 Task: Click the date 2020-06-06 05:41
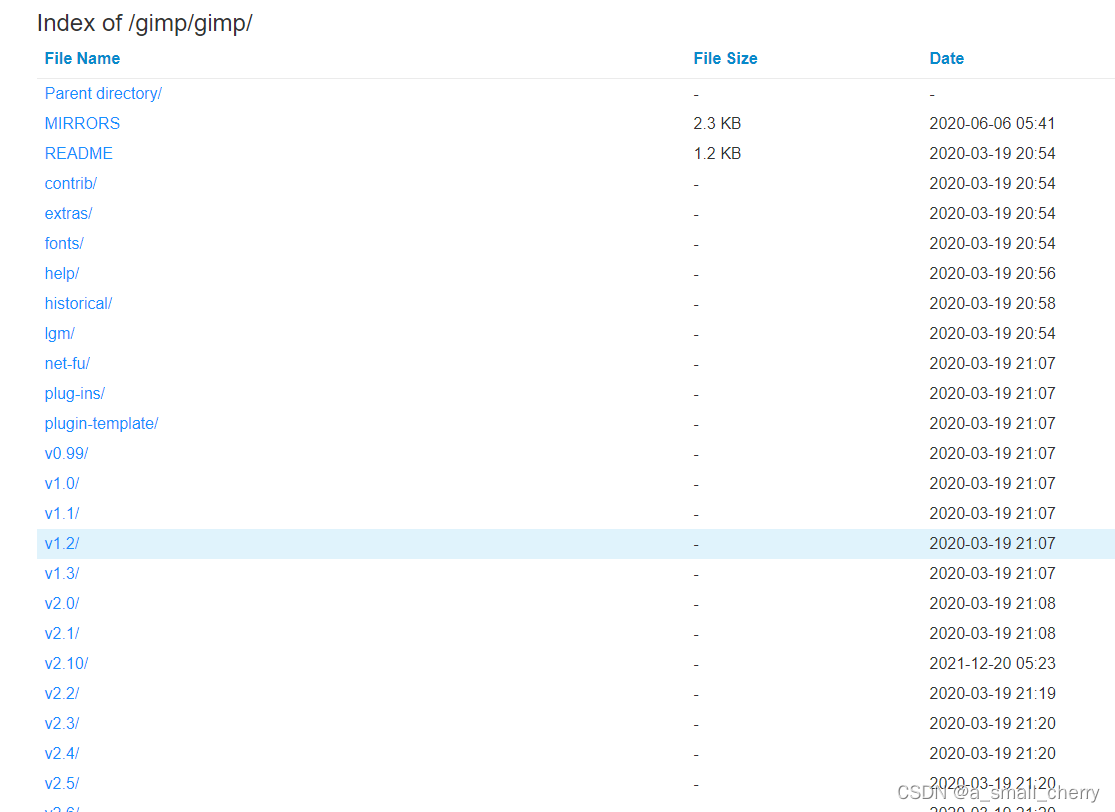[x=992, y=124]
